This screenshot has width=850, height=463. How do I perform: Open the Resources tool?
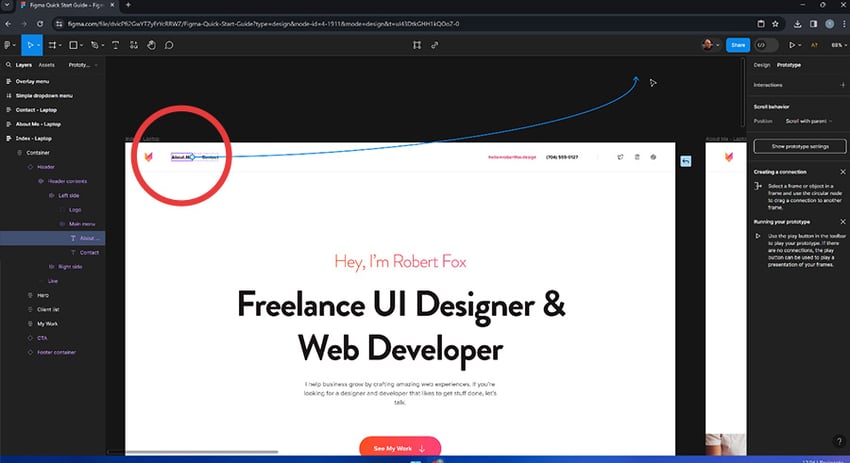(x=134, y=45)
